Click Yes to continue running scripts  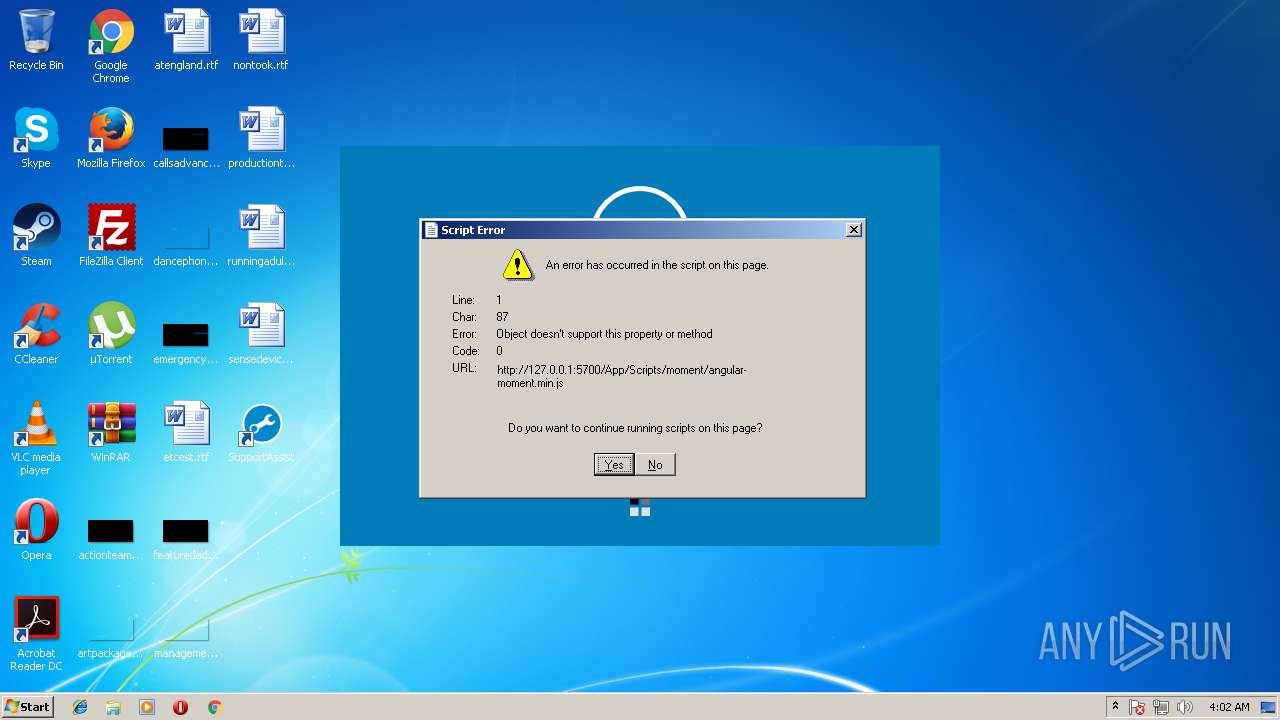click(614, 464)
